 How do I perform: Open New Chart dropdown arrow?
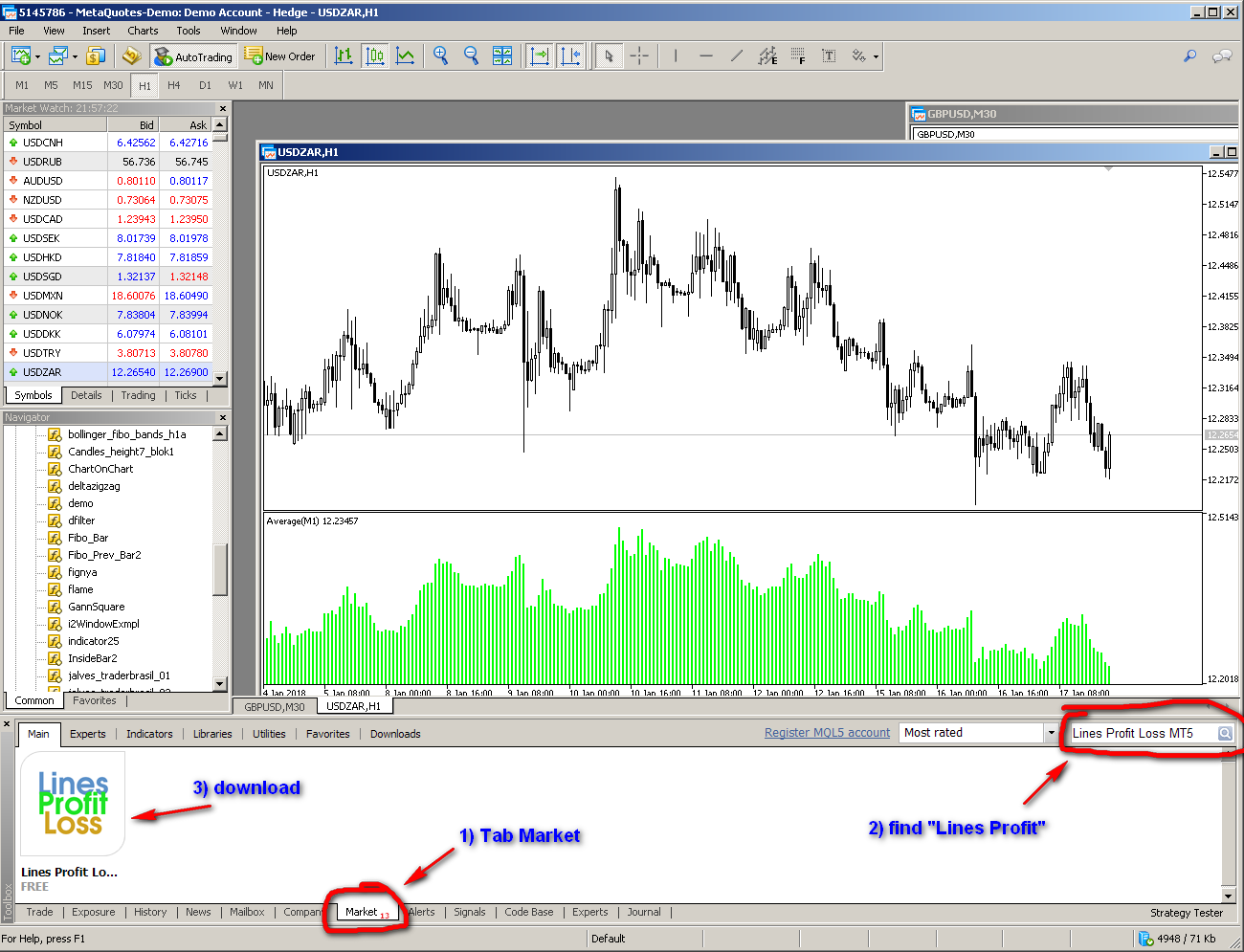37,56
